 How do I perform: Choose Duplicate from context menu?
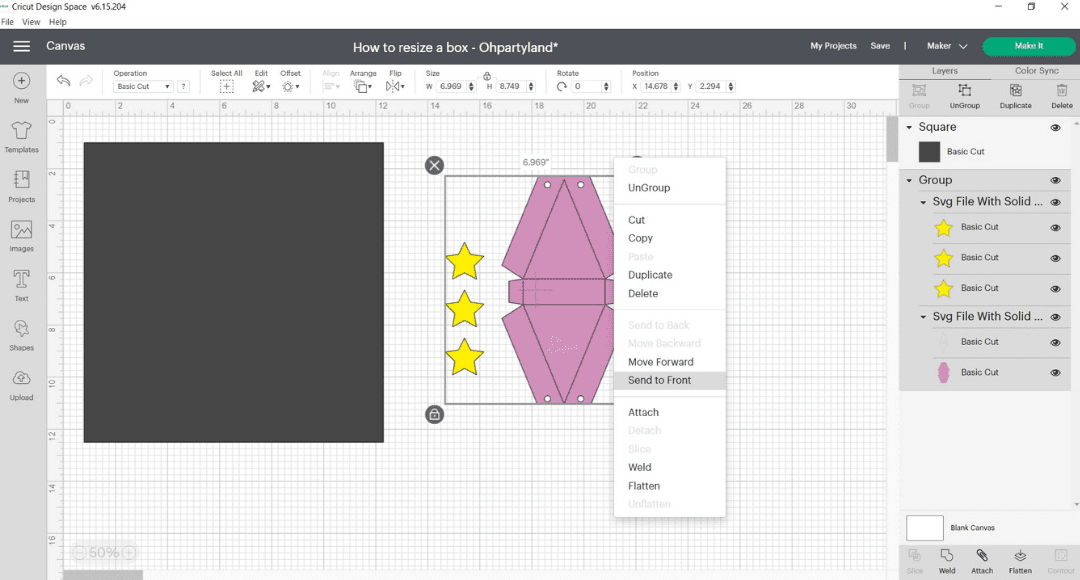pyautogui.click(x=650, y=275)
